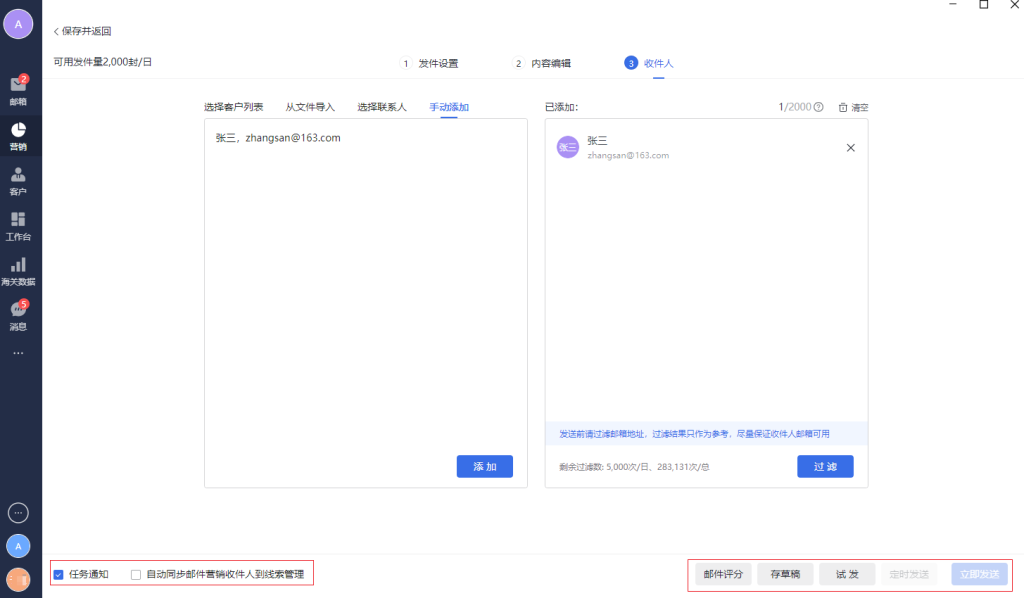Click in the manual recipient text area
Image resolution: width=1024 pixels, height=598 pixels.
tap(365, 290)
